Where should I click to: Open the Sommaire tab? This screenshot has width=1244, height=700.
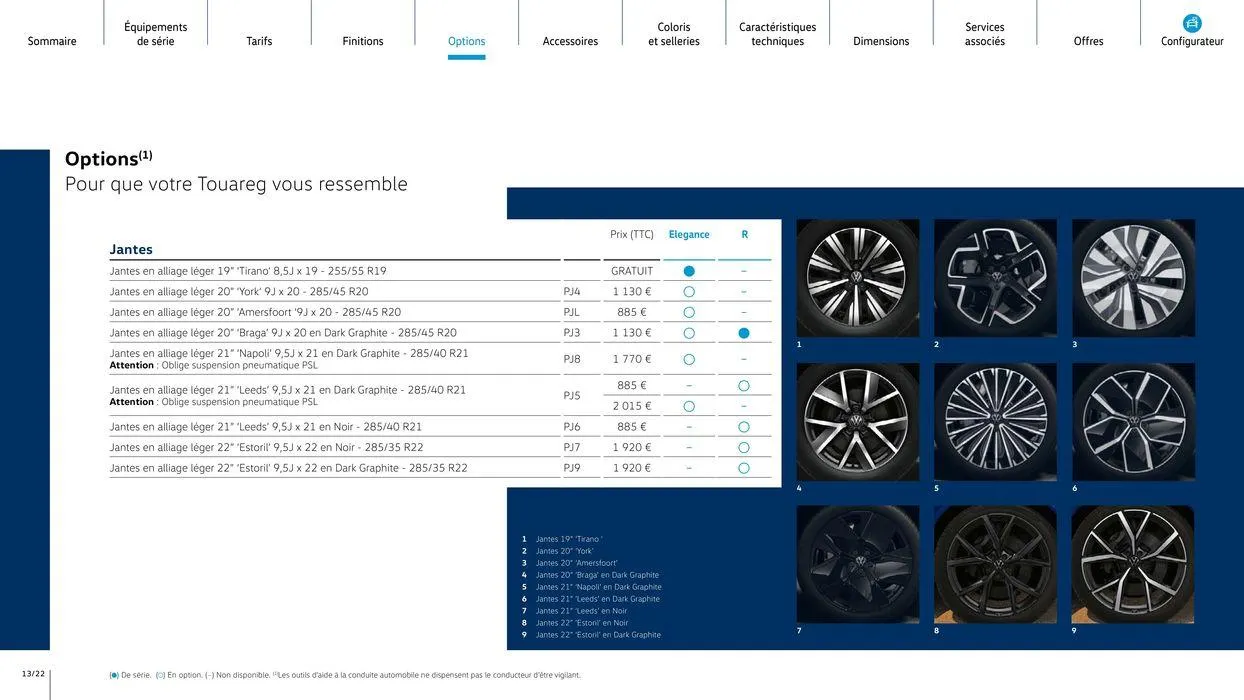52,41
